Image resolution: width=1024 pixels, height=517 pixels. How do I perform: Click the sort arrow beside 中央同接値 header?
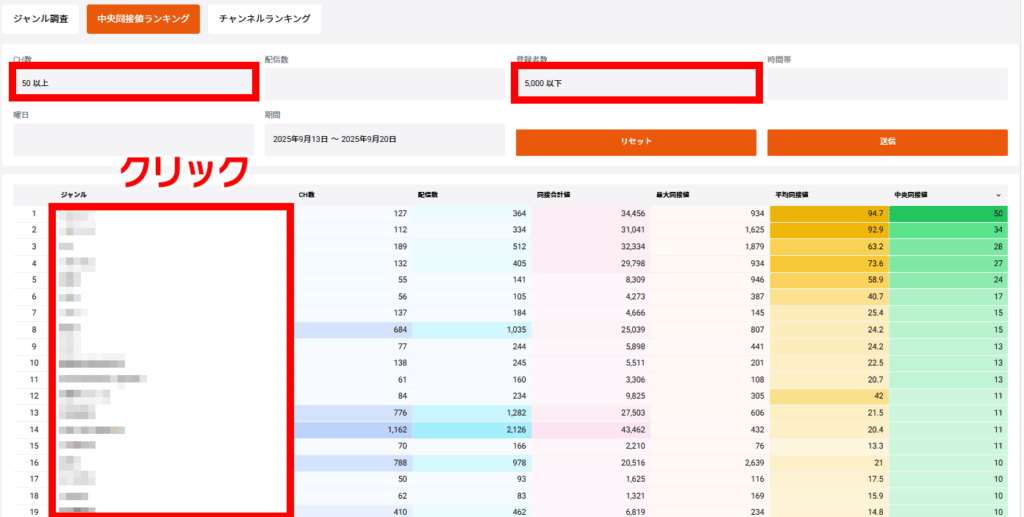997,195
